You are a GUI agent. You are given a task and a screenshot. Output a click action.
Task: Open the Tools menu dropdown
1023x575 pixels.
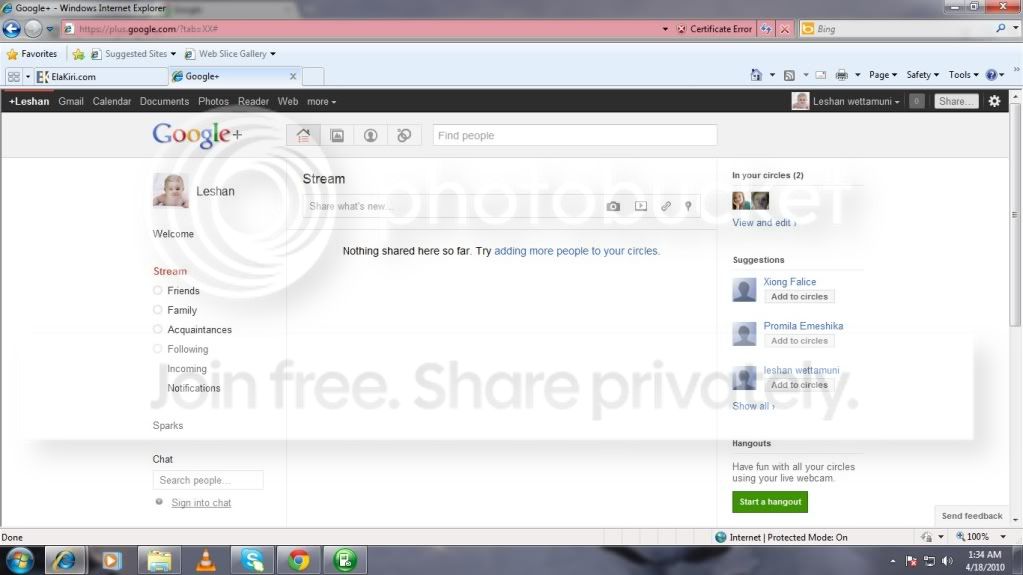click(964, 75)
